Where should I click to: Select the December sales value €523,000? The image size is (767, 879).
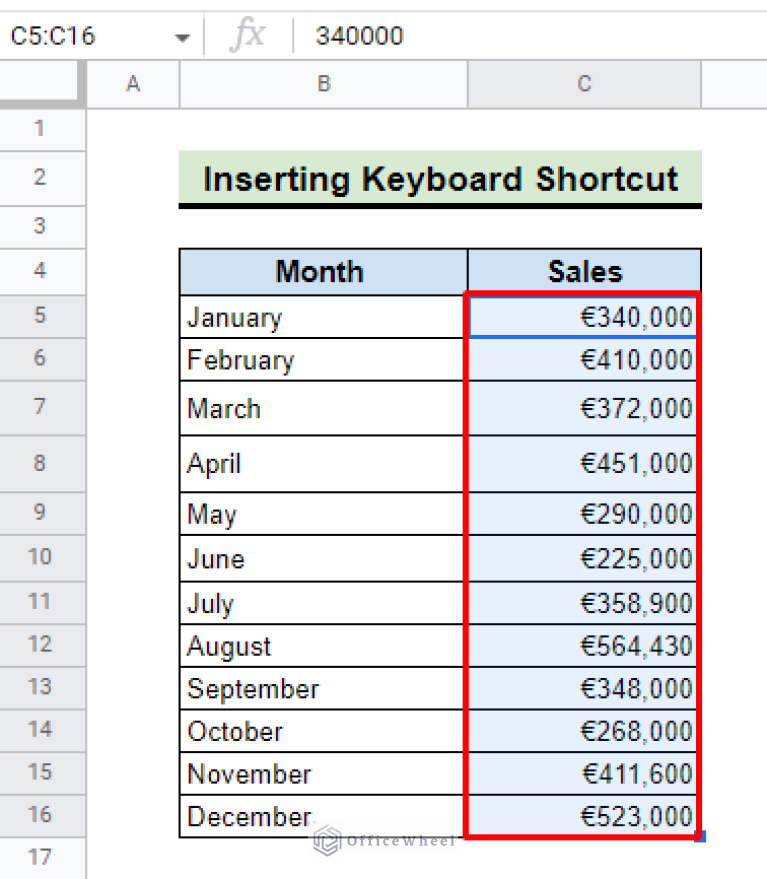pyautogui.click(x=584, y=816)
